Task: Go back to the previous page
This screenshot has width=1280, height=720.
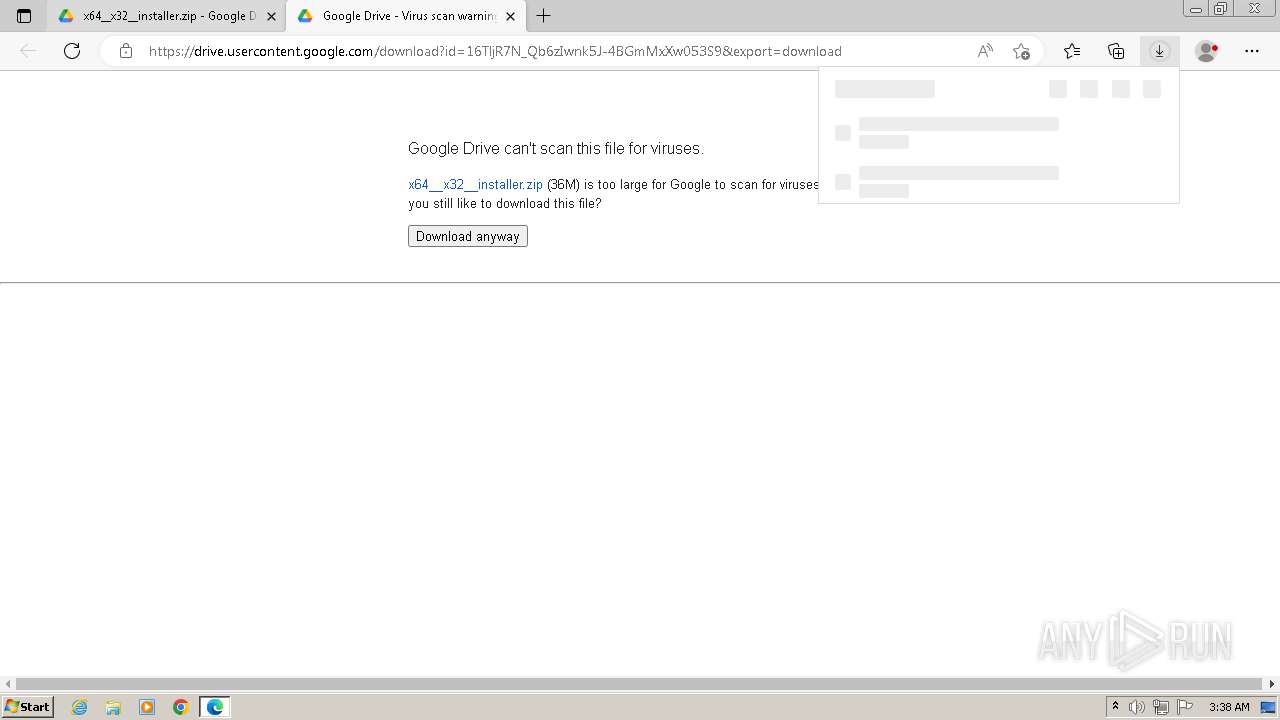Action: [28, 51]
